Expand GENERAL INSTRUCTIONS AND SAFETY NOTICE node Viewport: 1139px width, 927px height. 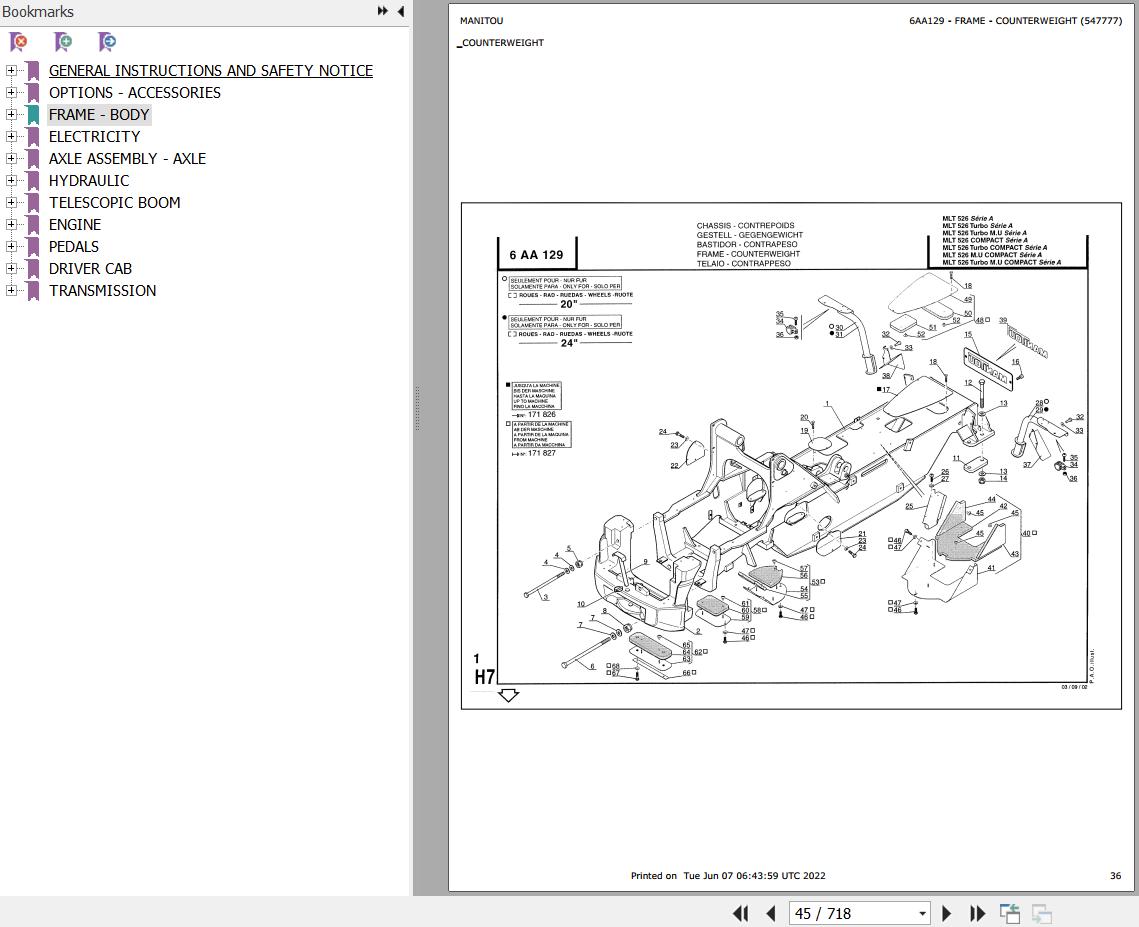11,70
